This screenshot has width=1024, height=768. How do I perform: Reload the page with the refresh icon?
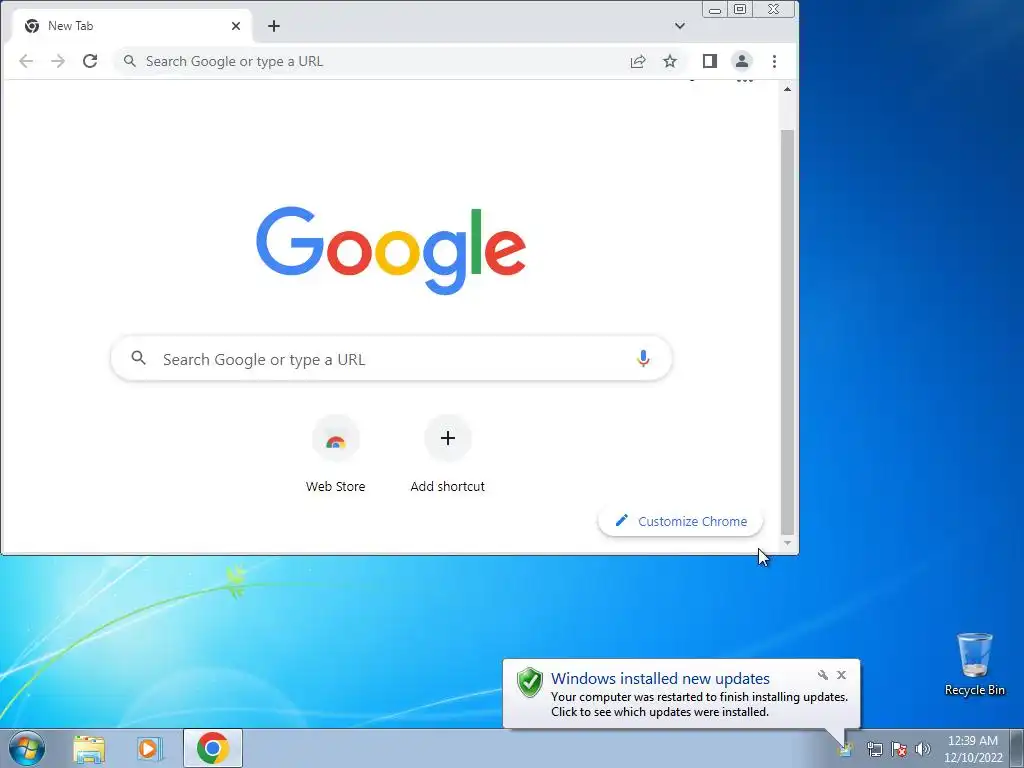tap(90, 61)
